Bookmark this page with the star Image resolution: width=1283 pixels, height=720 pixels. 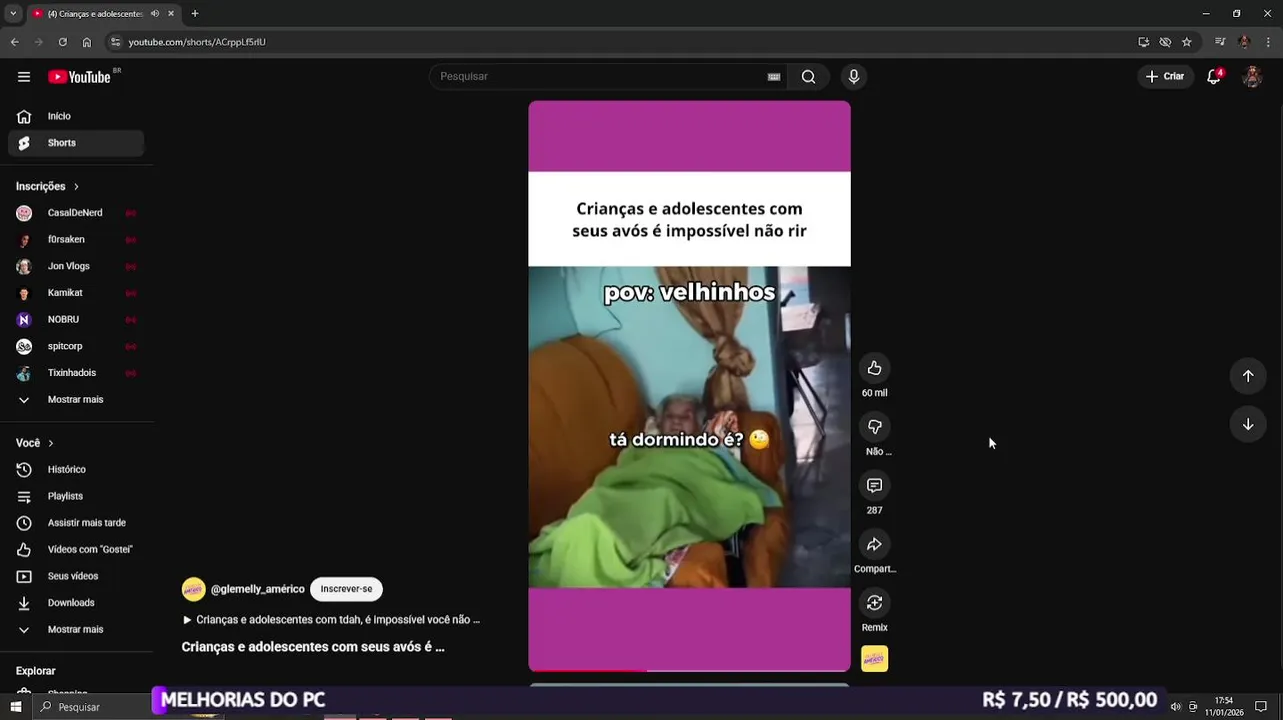coord(1187,42)
